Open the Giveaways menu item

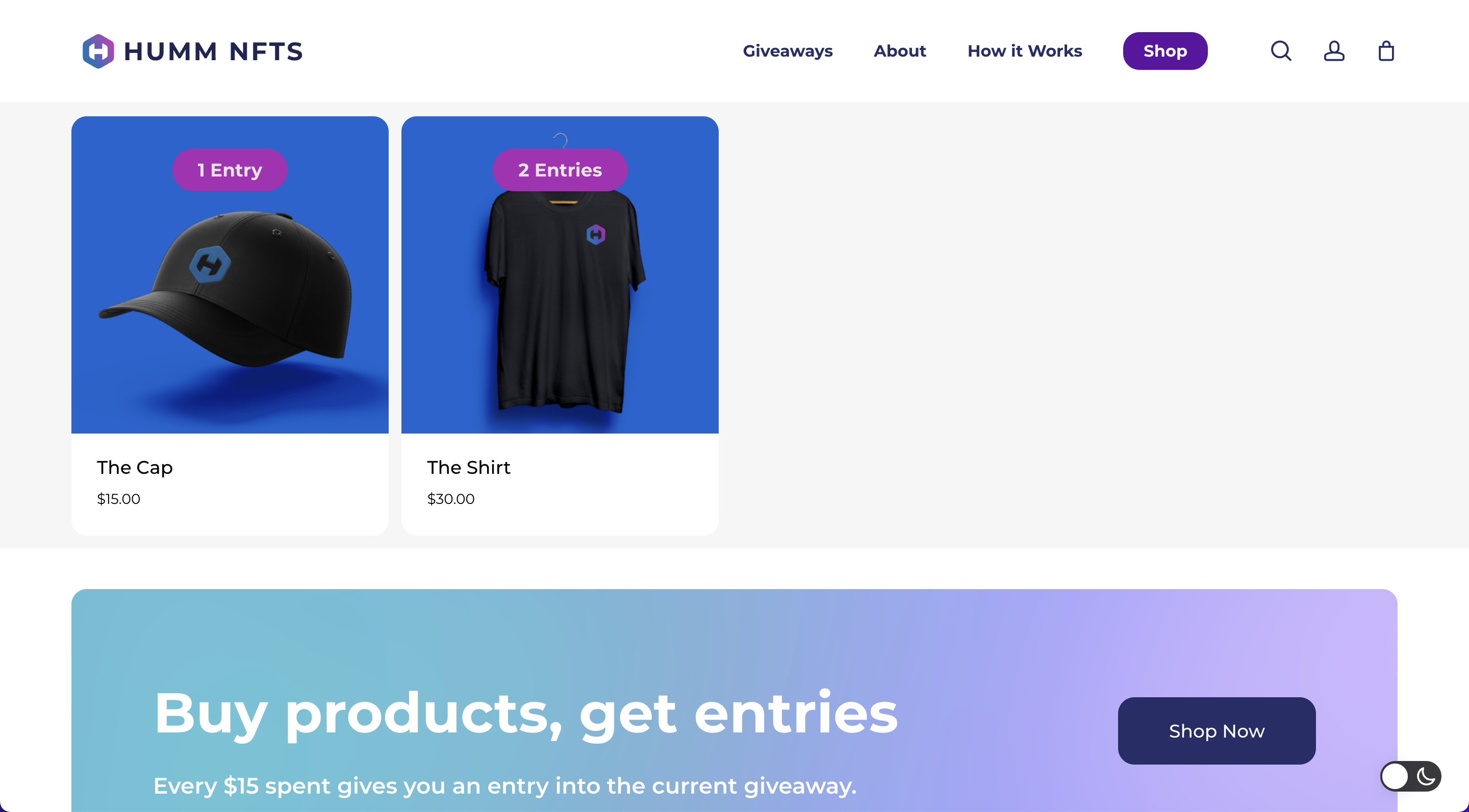[x=788, y=51]
